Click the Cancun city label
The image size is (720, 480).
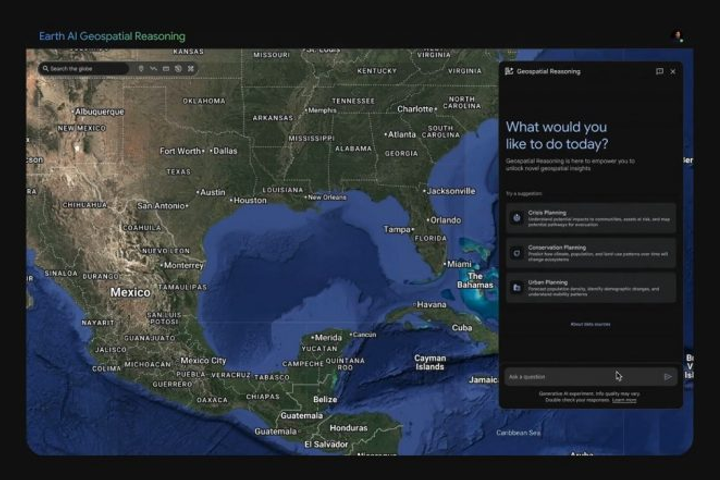coord(363,334)
